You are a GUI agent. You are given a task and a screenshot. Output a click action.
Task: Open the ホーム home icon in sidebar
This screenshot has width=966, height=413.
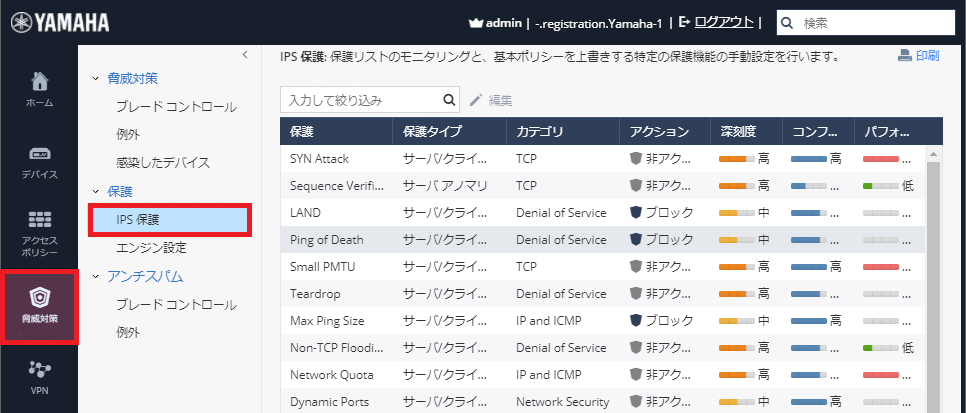pos(39,82)
